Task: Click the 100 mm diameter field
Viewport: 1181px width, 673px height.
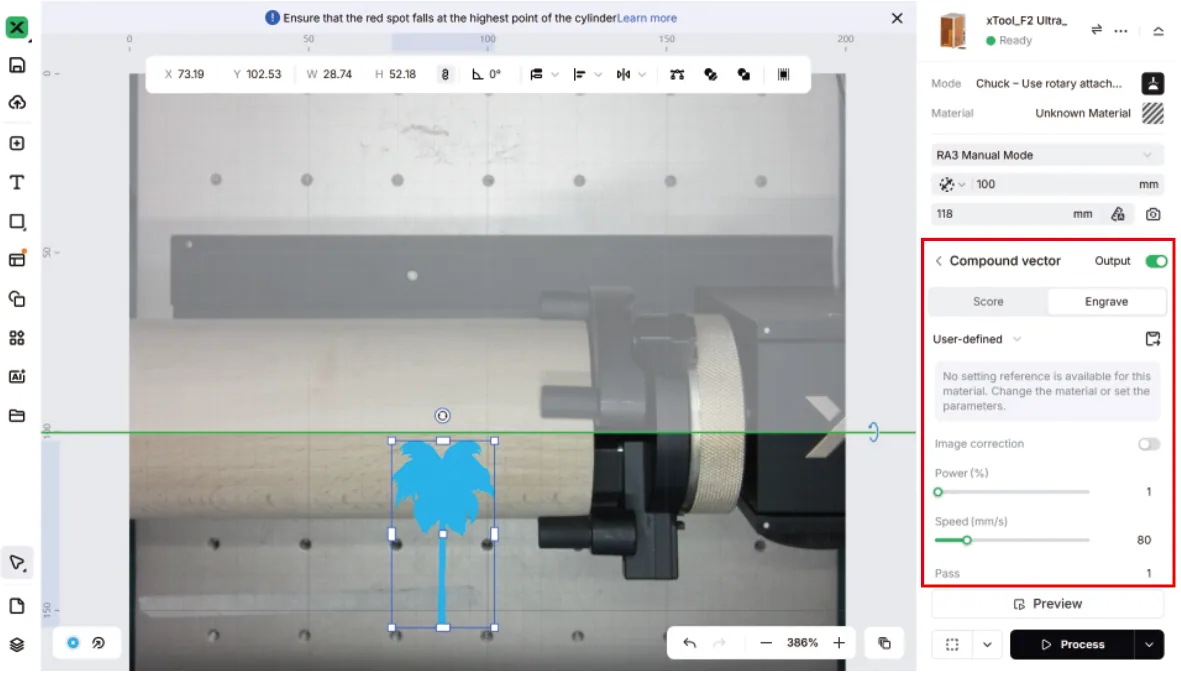Action: coord(1065,184)
